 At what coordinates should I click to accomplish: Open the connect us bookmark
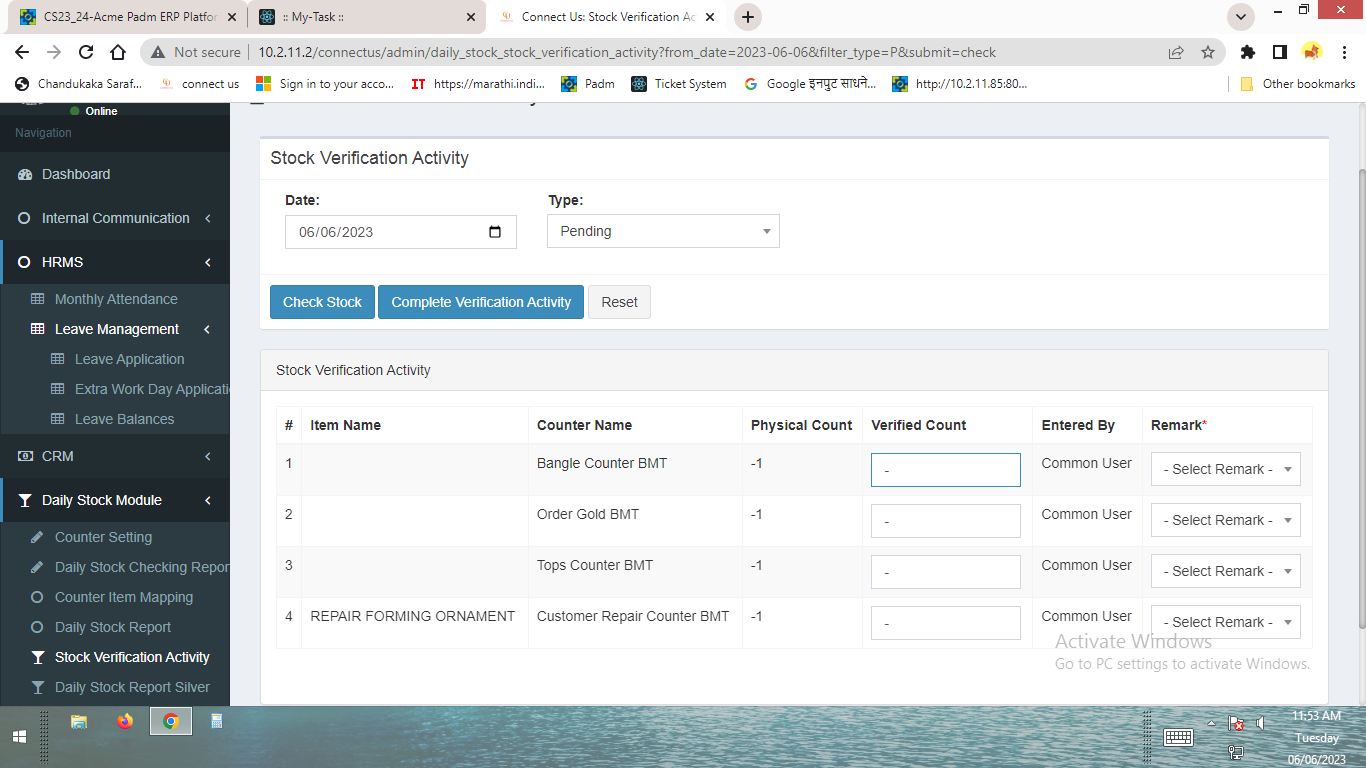[x=199, y=84]
